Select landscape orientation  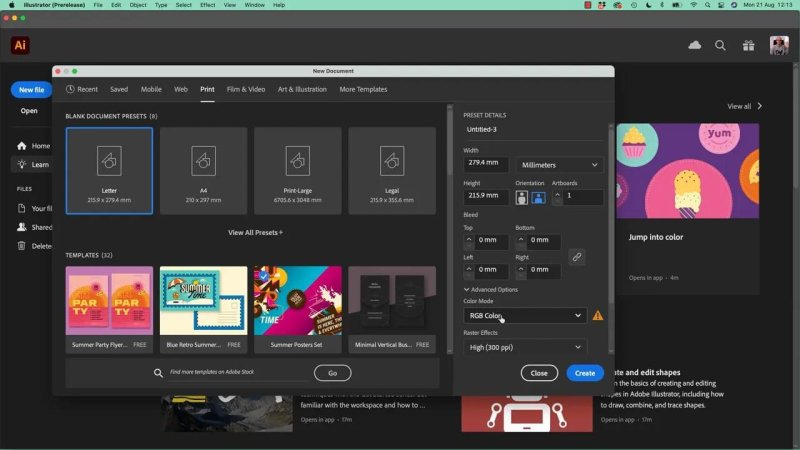tap(538, 197)
